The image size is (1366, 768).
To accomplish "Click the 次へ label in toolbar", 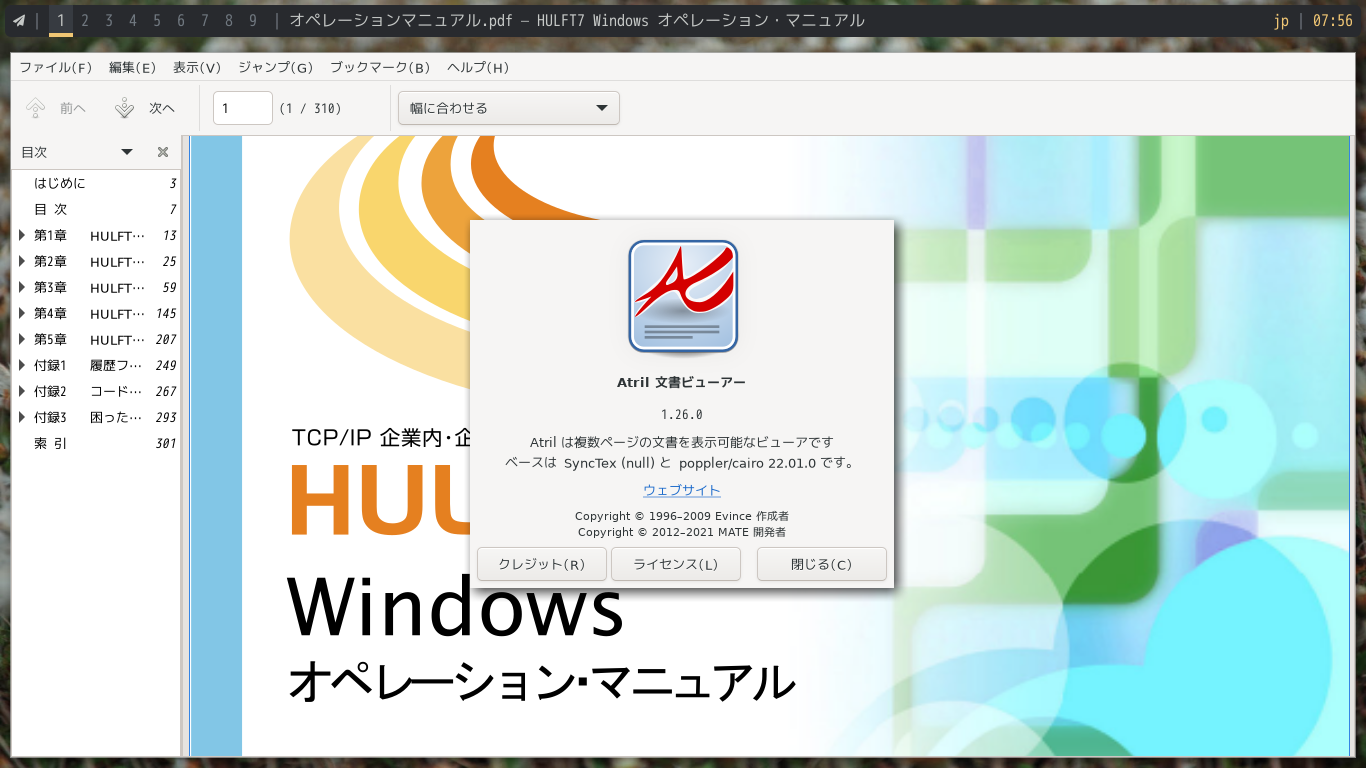I will click(x=162, y=108).
